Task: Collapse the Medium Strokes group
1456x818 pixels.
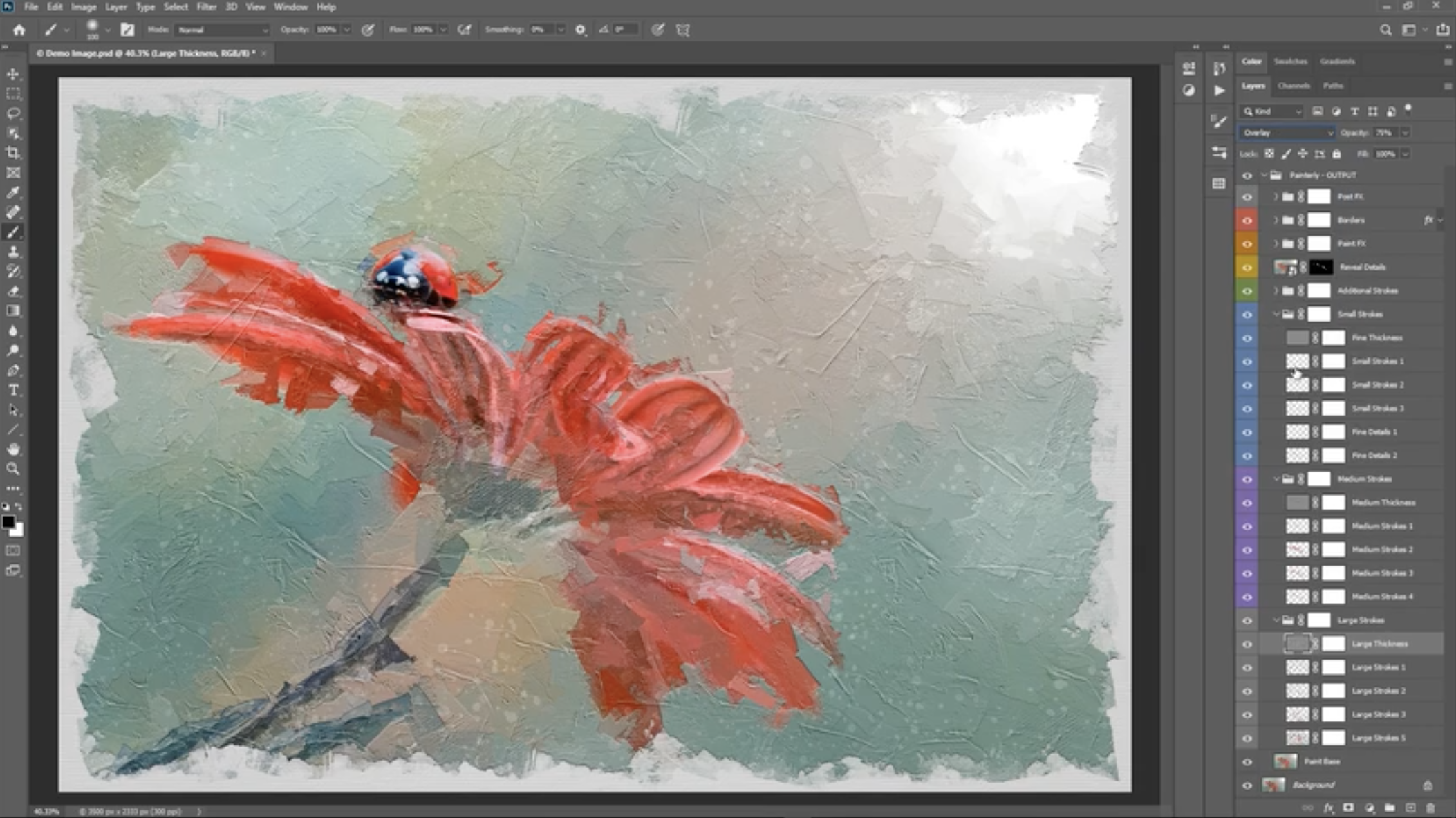Action: [1276, 479]
